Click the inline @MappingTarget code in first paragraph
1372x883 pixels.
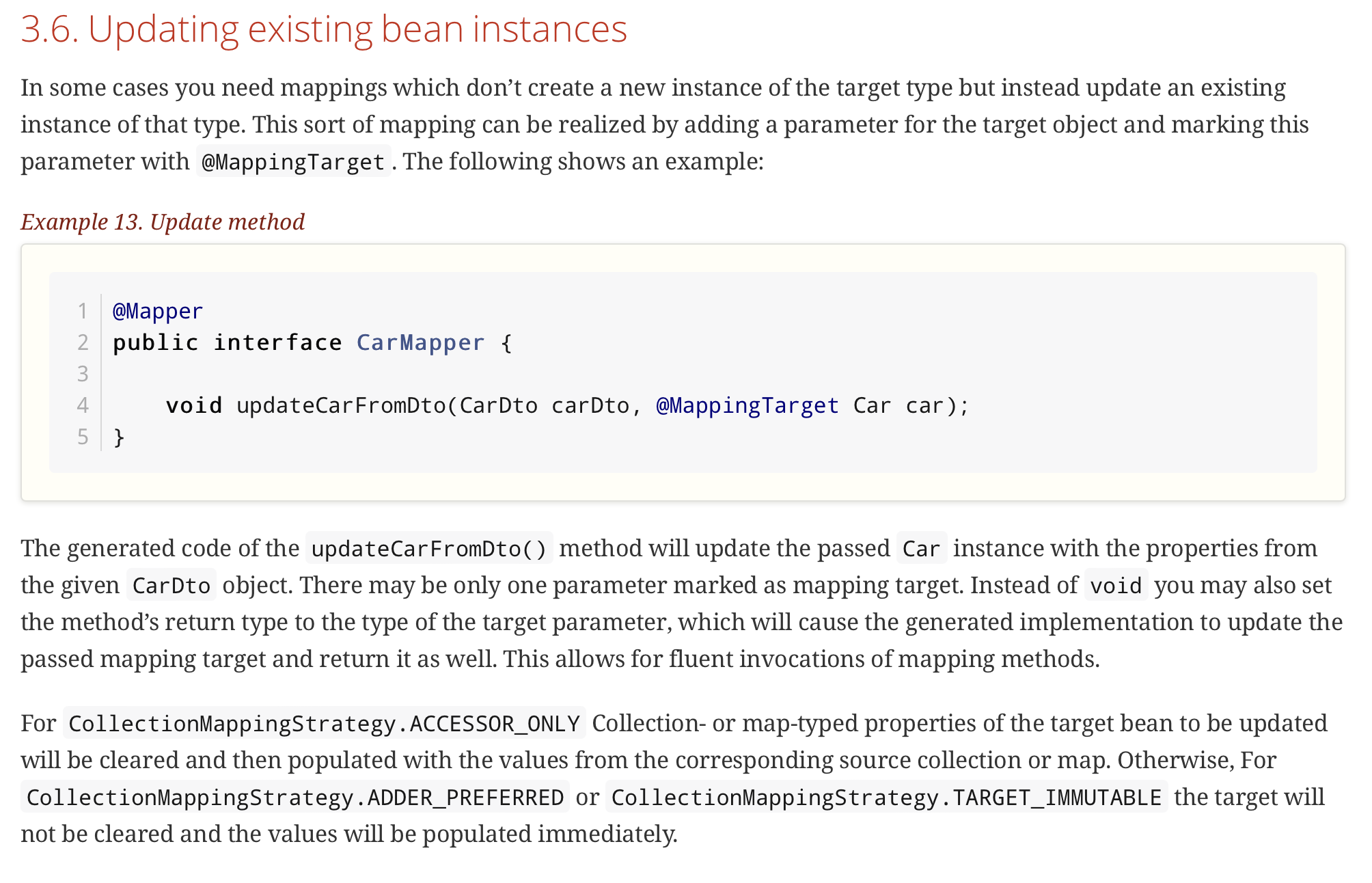tap(293, 162)
